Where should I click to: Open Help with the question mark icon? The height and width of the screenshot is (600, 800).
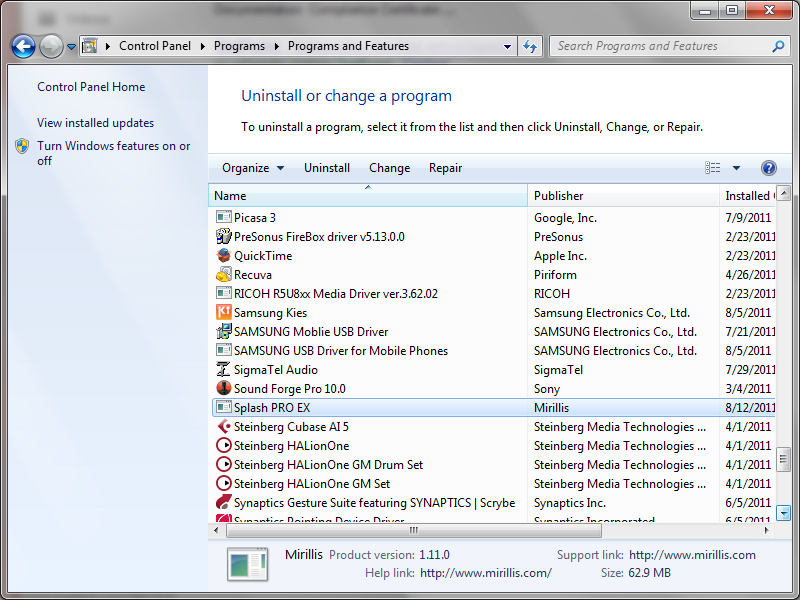click(768, 168)
